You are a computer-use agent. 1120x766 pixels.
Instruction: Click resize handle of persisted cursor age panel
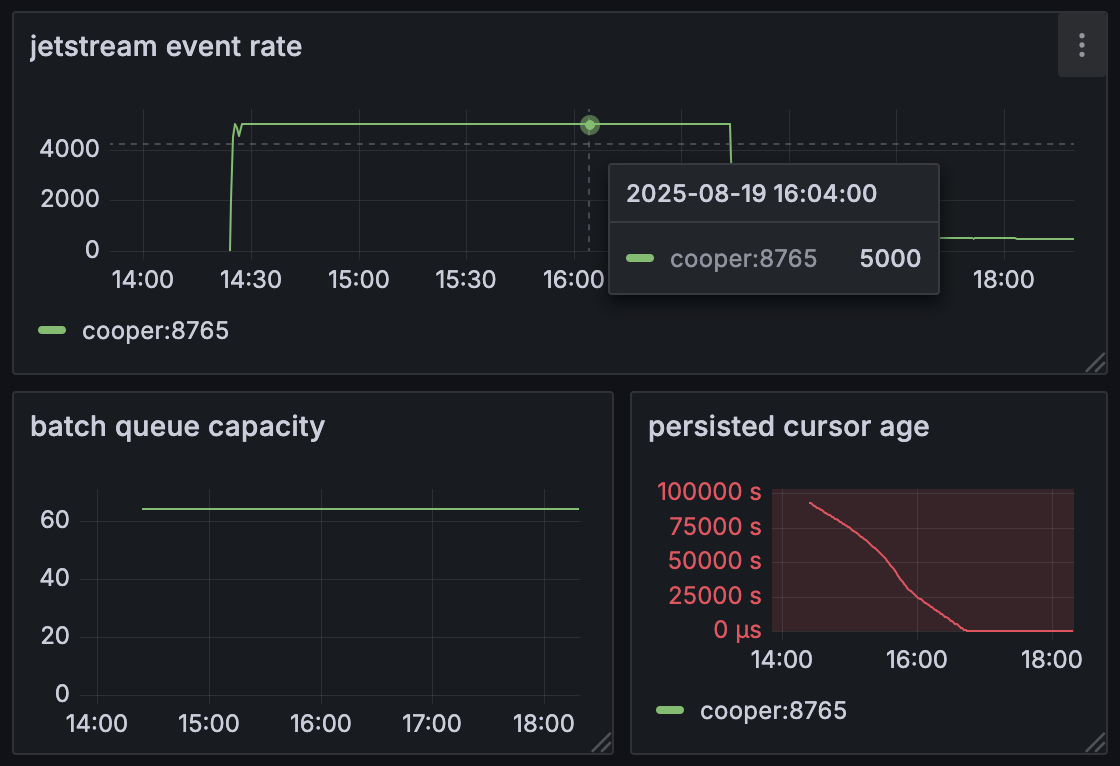(x=1096, y=741)
